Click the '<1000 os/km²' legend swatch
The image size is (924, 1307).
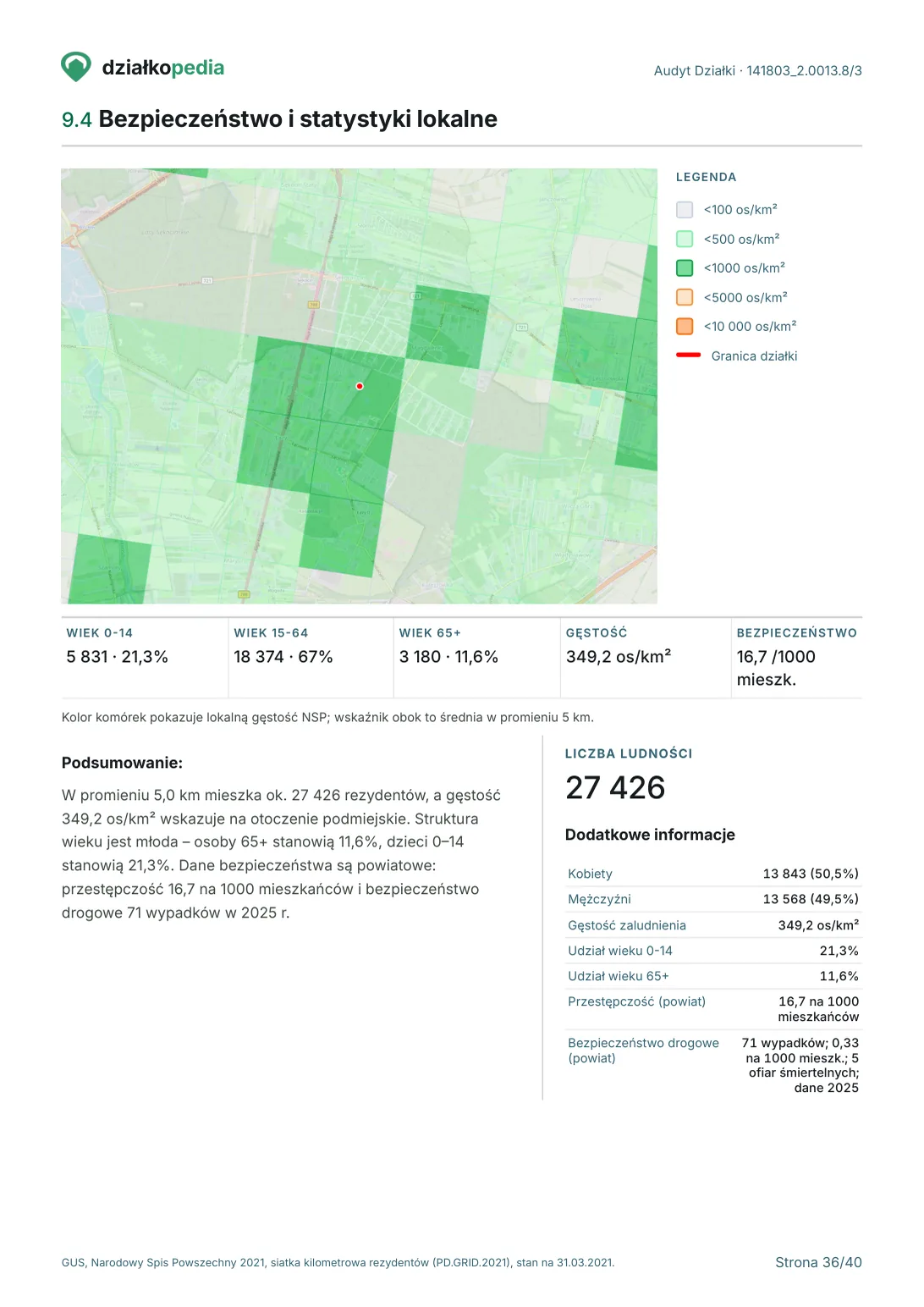click(x=685, y=268)
